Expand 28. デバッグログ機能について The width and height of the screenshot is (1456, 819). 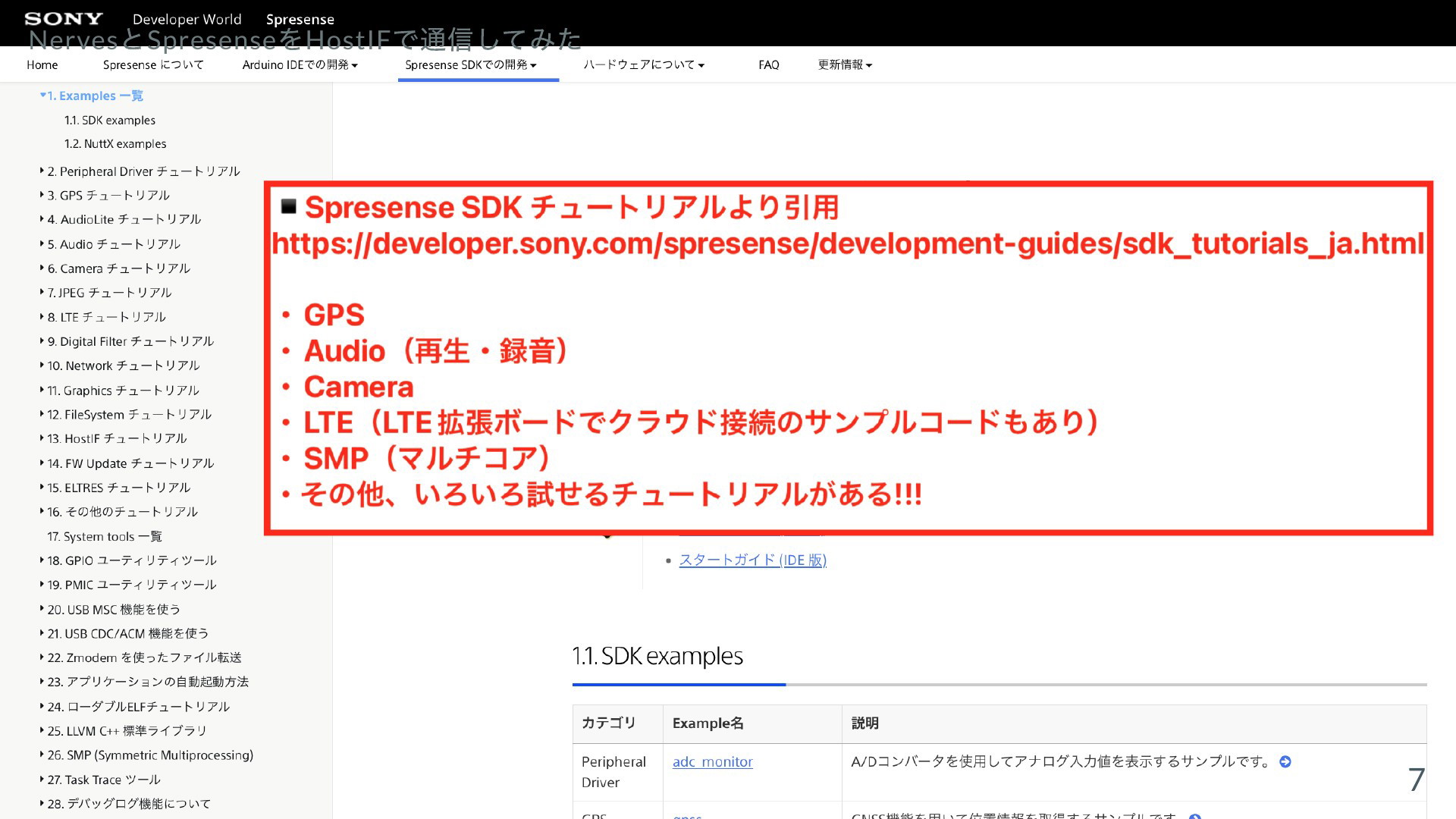[126, 804]
